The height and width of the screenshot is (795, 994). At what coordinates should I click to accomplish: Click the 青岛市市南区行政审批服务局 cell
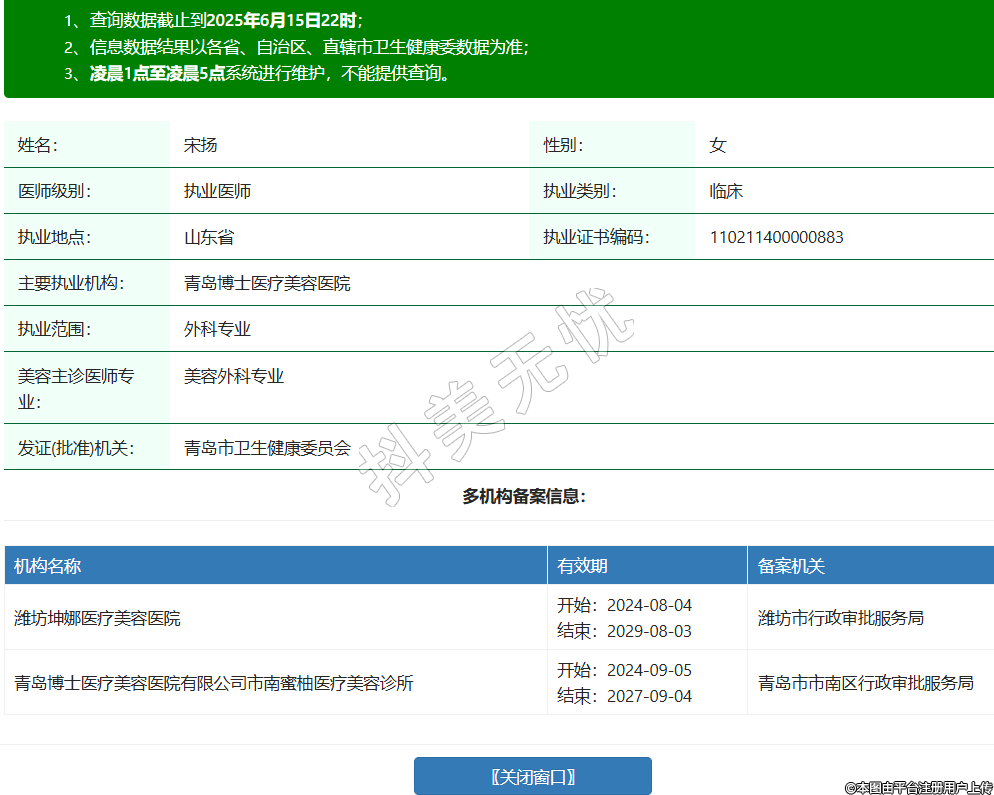pyautogui.click(x=865, y=683)
